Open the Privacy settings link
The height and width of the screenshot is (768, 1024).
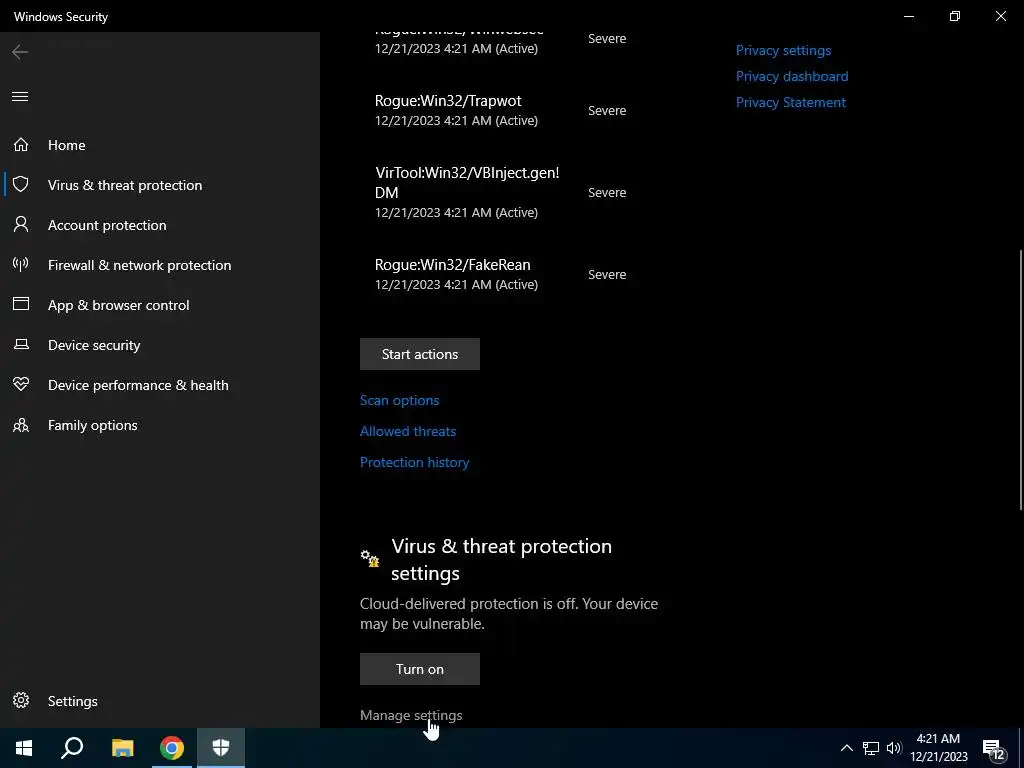coord(783,50)
